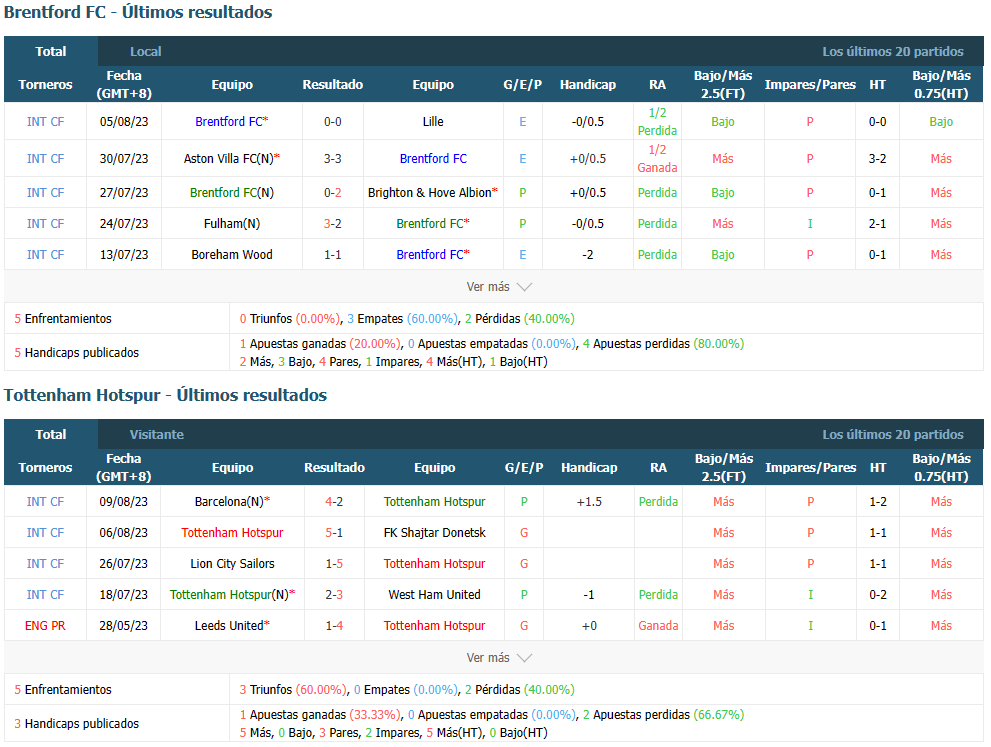The height and width of the screenshot is (747, 991).
Task: Select the Total tab in Tottenham table
Action: 51,435
